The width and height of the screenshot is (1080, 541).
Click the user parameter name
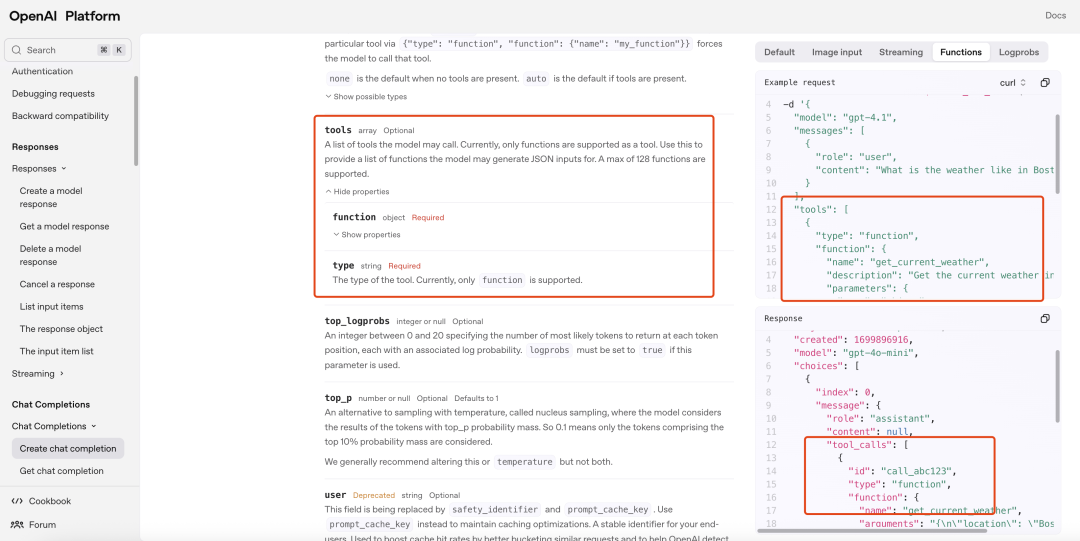coord(335,495)
